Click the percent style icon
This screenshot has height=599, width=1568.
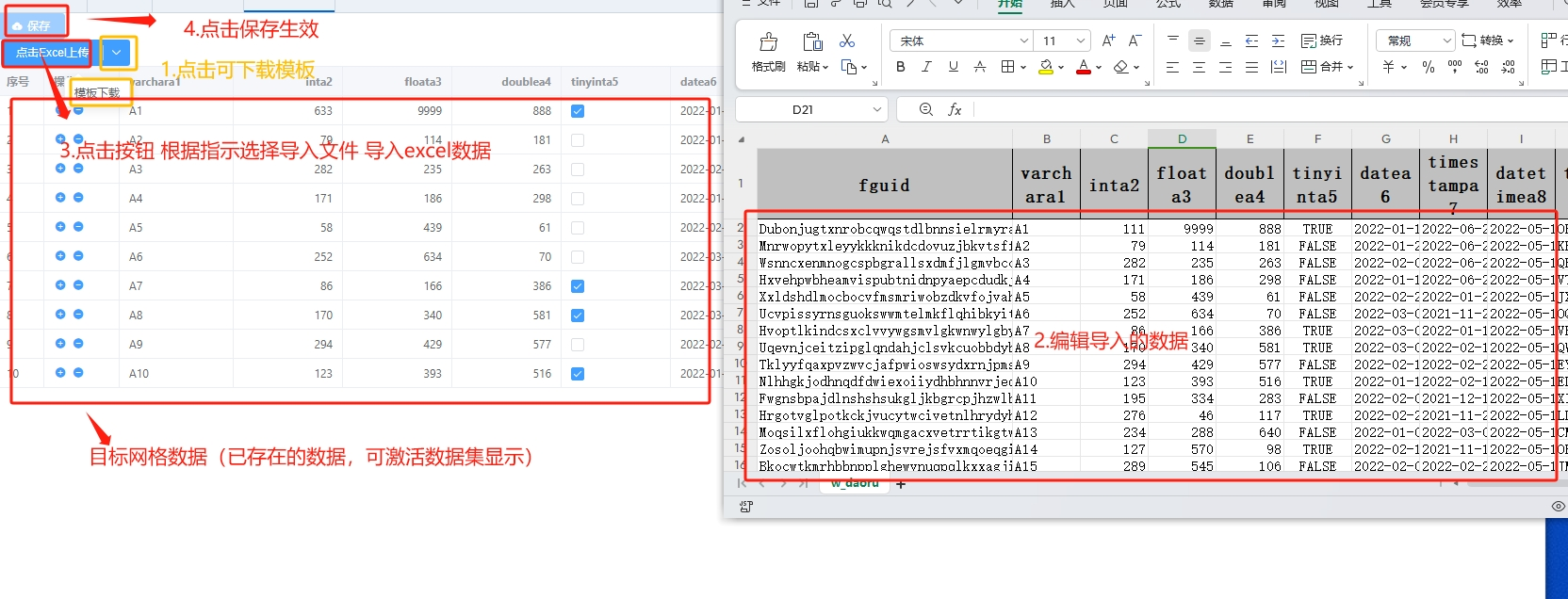[1429, 67]
